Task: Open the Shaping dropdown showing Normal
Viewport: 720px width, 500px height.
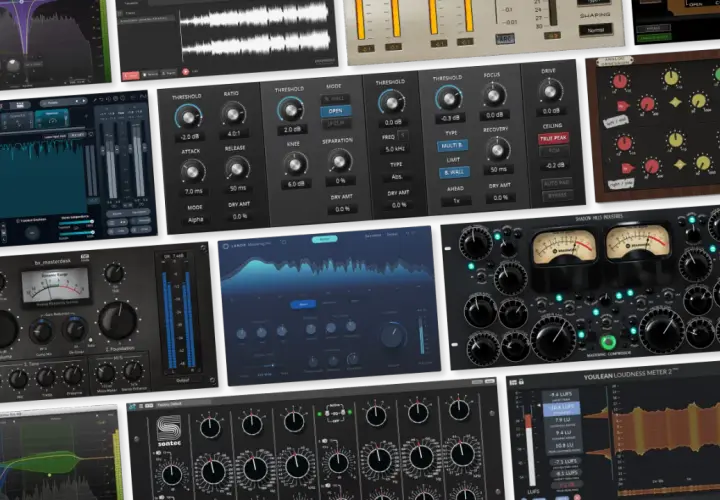Action: point(596,30)
